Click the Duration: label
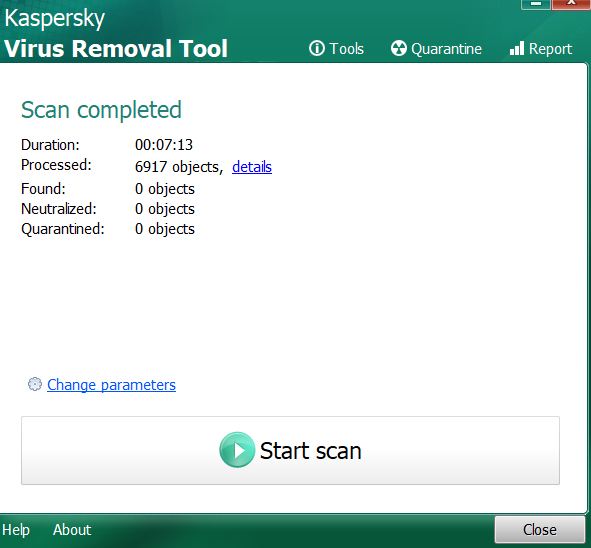The height and width of the screenshot is (548, 591). pyautogui.click(x=51, y=145)
